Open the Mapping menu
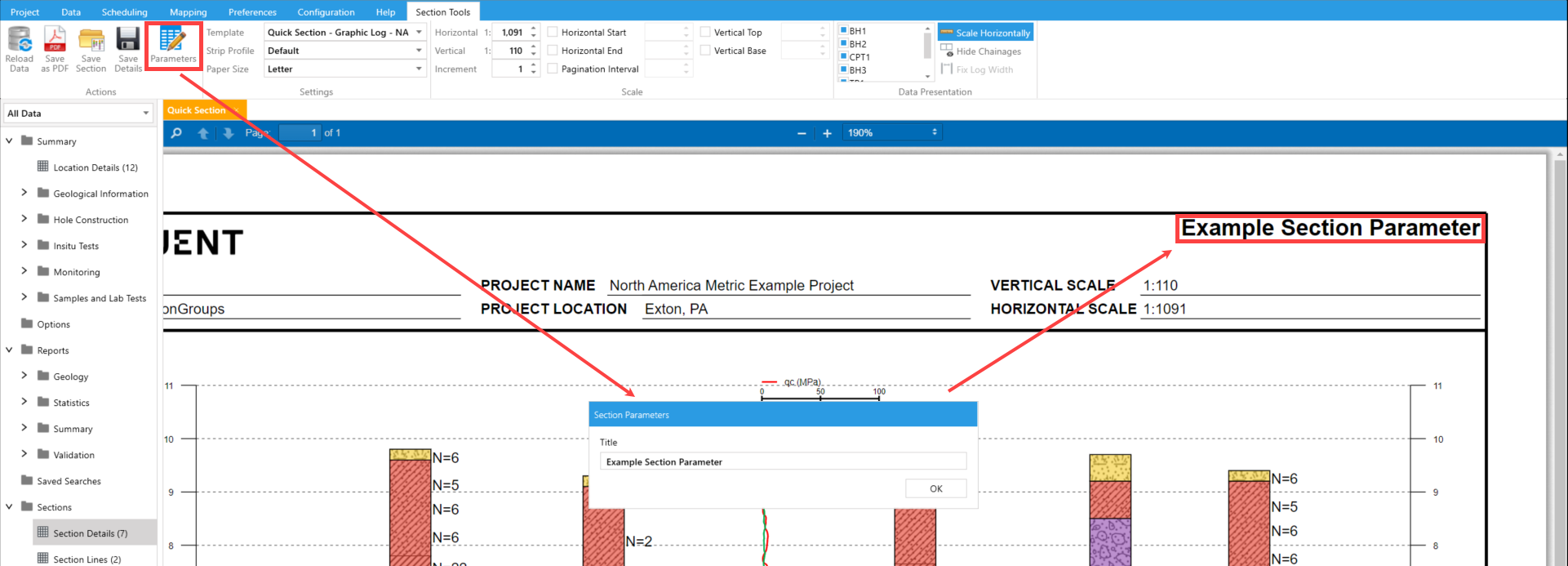Screen dimensions: 1568x566 (x=188, y=11)
